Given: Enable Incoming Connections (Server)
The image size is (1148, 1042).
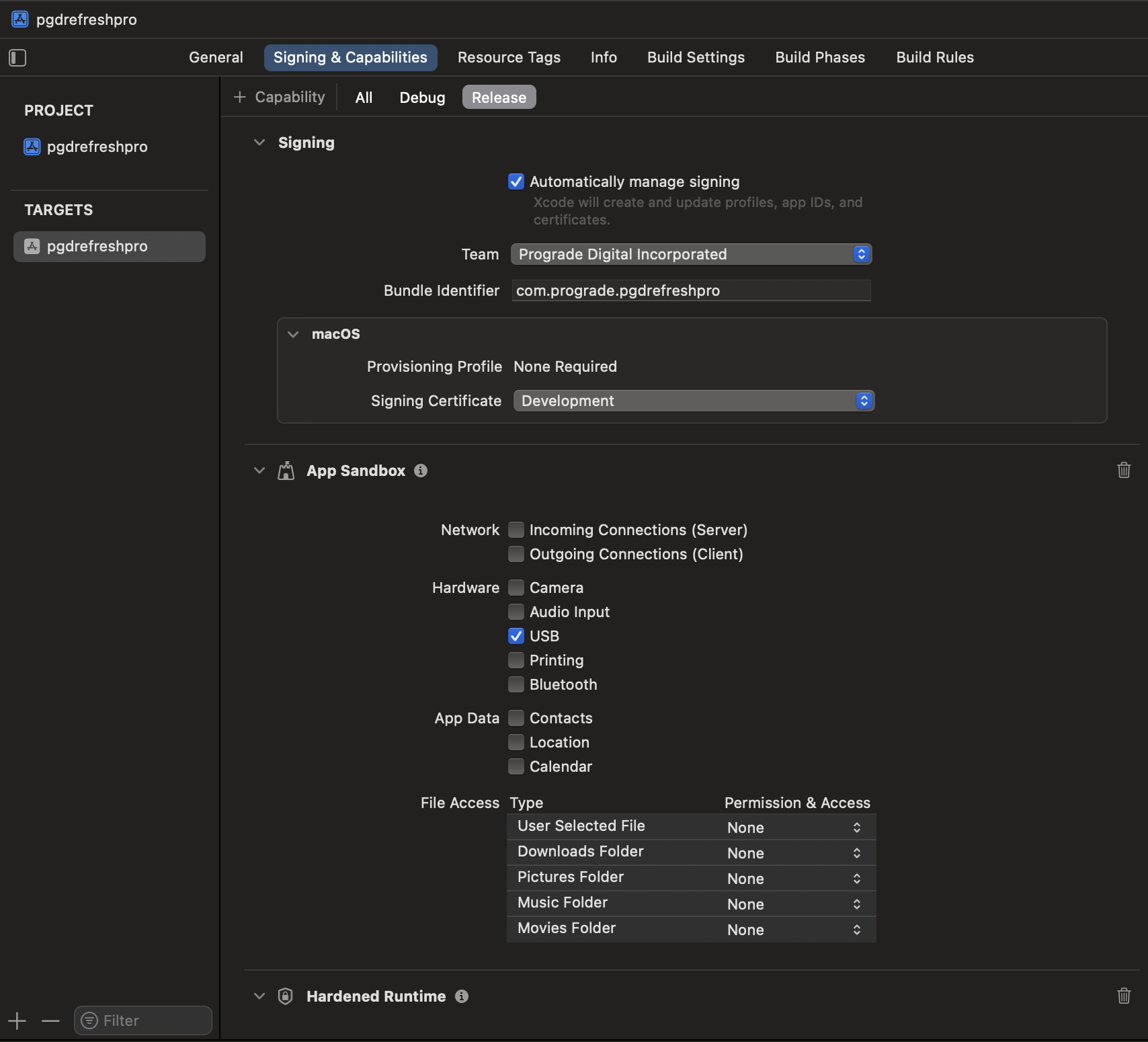Looking at the screenshot, I should tap(516, 530).
